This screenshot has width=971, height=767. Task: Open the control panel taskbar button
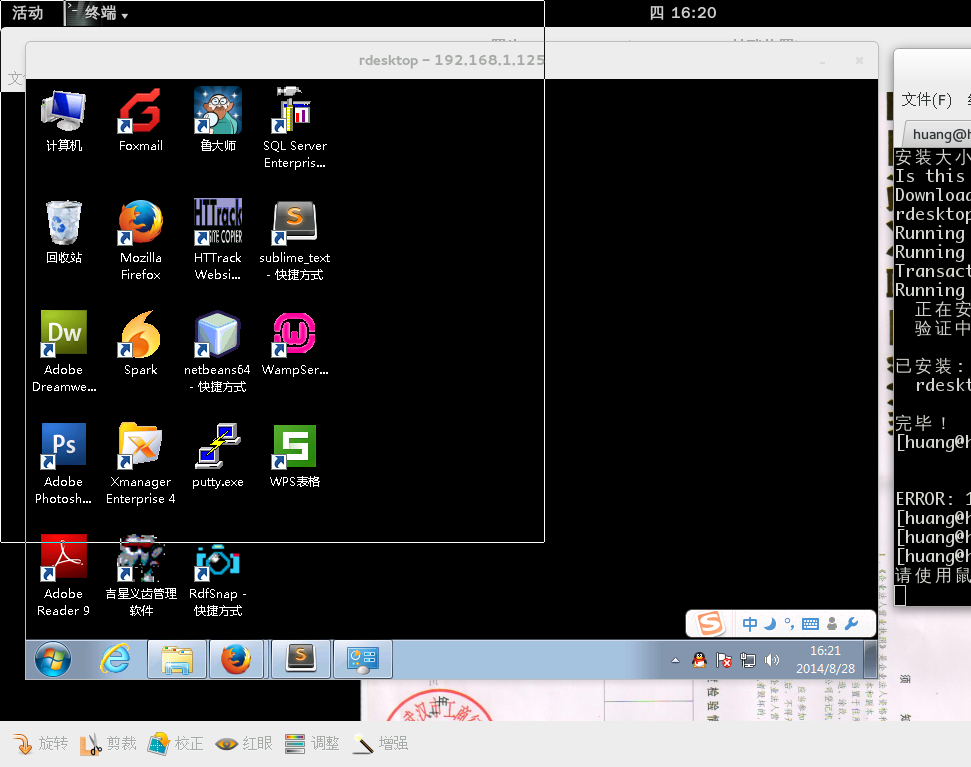(x=362, y=659)
